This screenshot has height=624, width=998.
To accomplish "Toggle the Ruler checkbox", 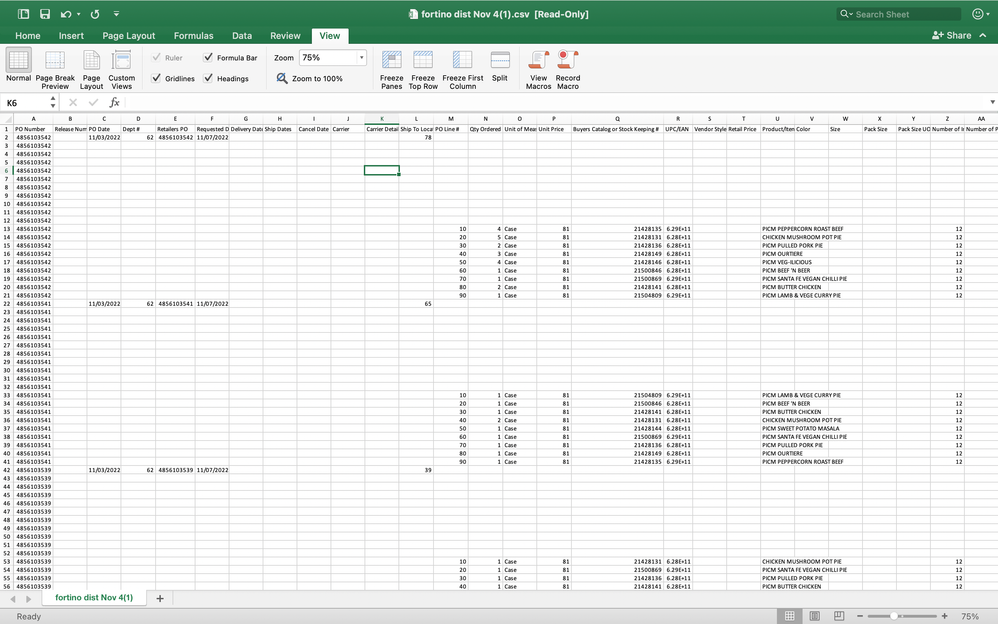I will (157, 57).
